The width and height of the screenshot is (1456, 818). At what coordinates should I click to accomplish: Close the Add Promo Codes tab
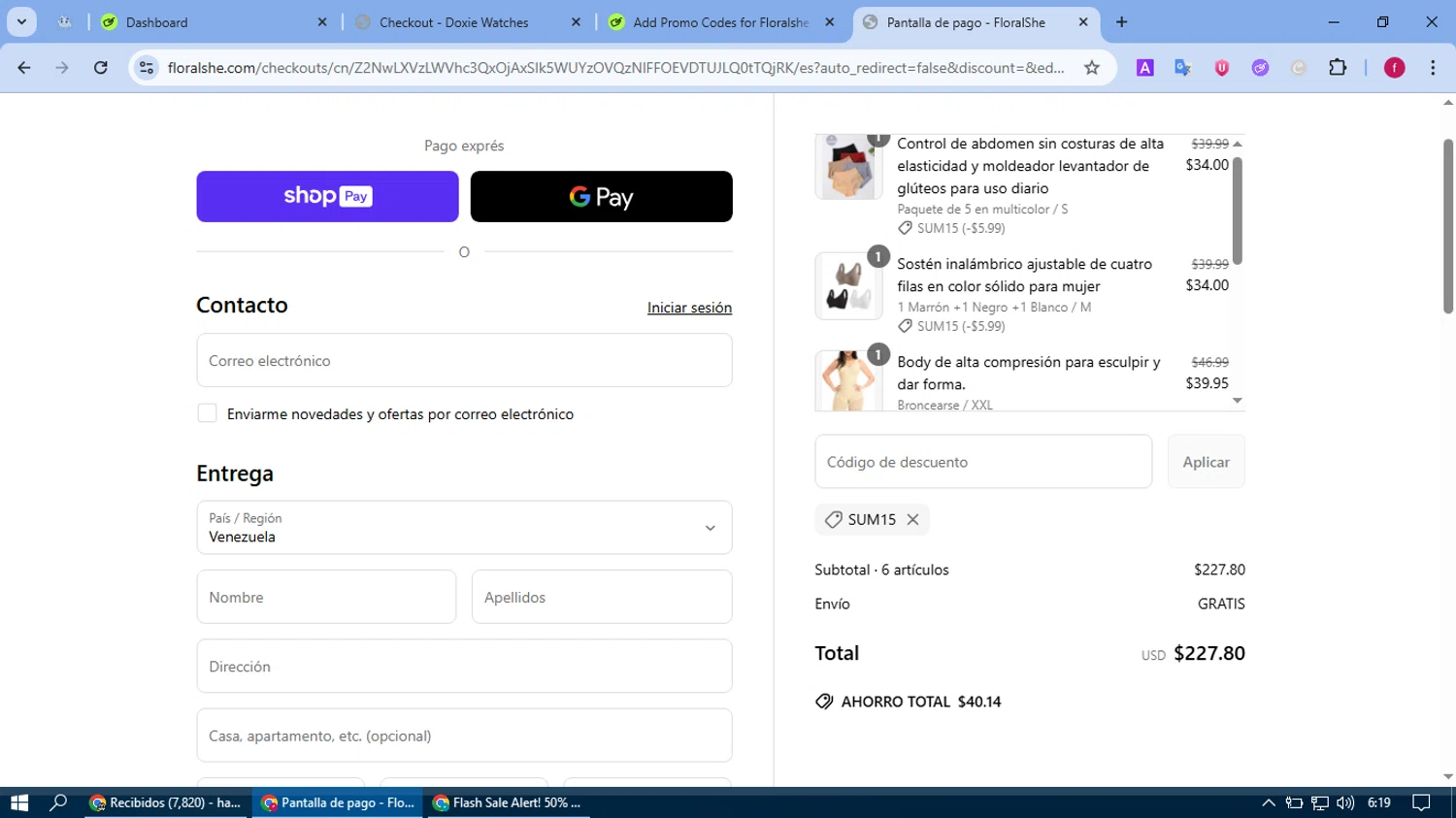[829, 21]
